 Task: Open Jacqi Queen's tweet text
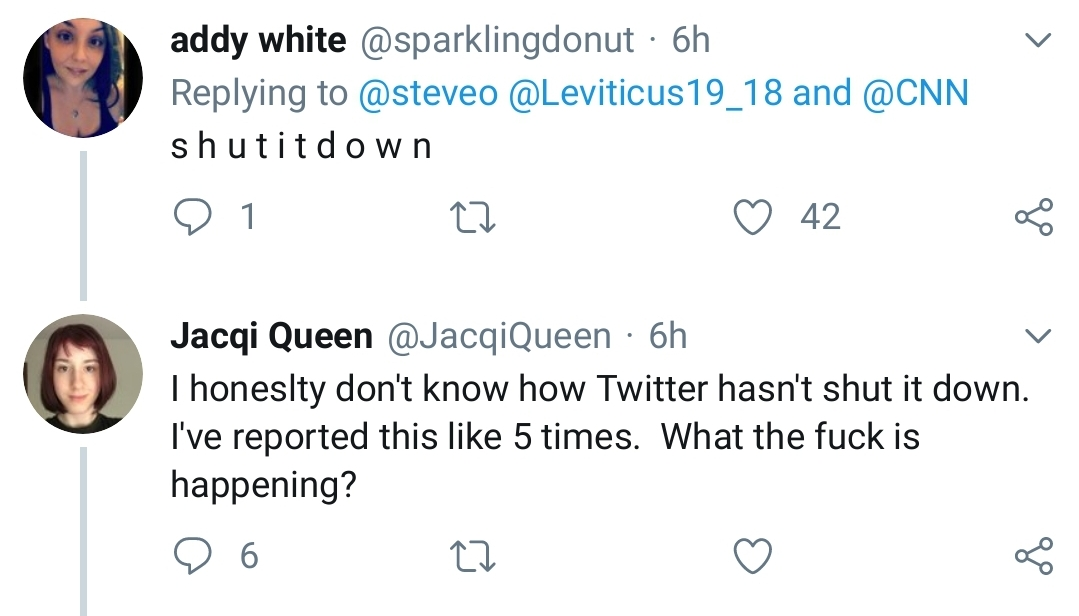click(x=598, y=436)
